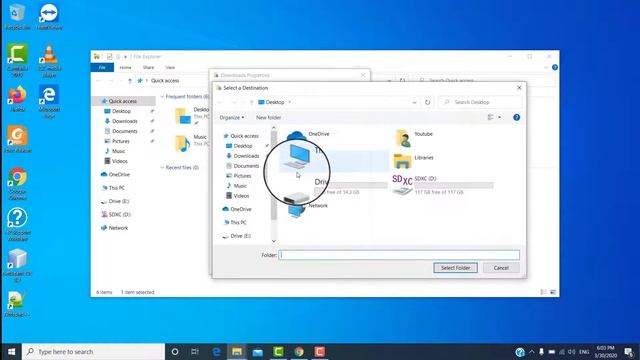
Task: Open Task View on the taskbar
Action: 195,351
